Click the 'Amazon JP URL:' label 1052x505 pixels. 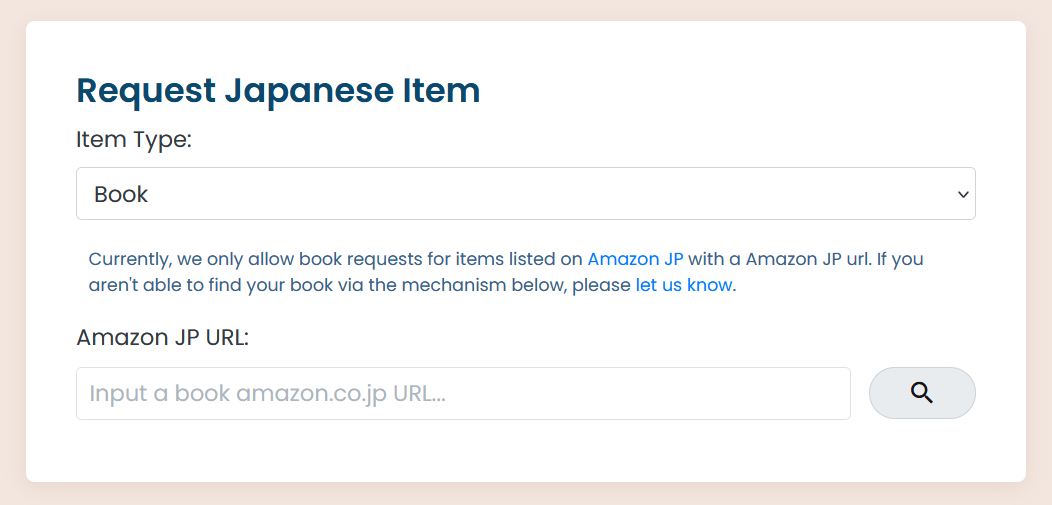click(162, 337)
